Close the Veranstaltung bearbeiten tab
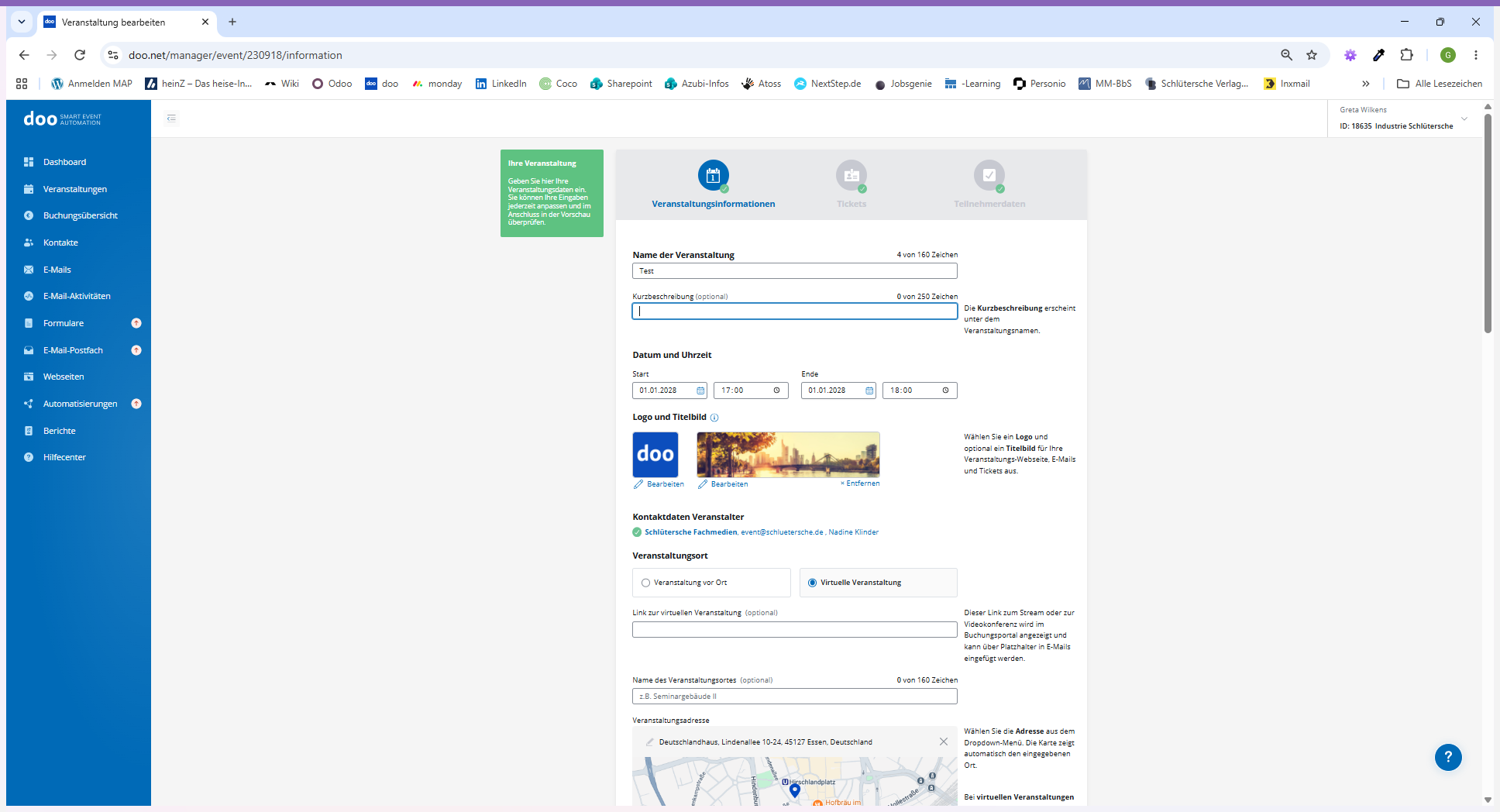Viewport: 1500px width, 812px height. (x=205, y=22)
